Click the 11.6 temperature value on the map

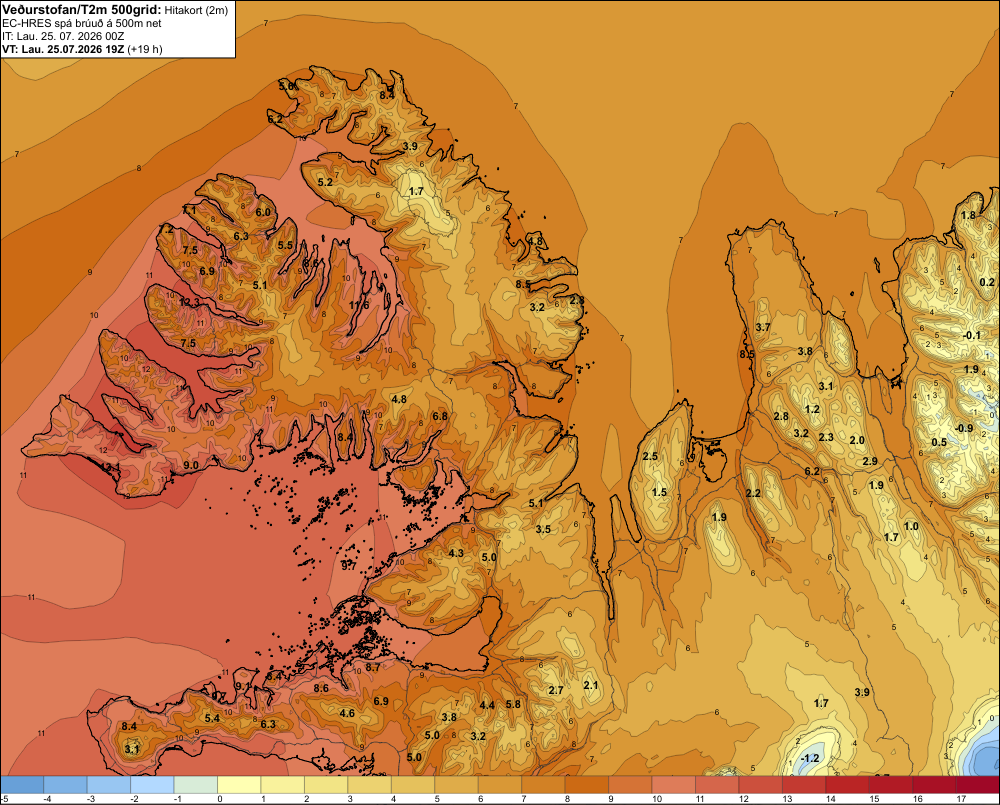click(358, 305)
